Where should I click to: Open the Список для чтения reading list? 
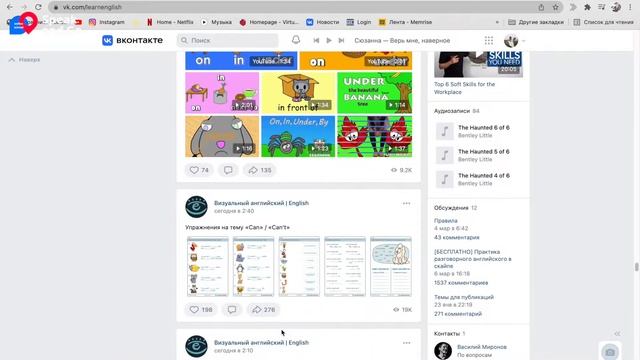(x=603, y=22)
